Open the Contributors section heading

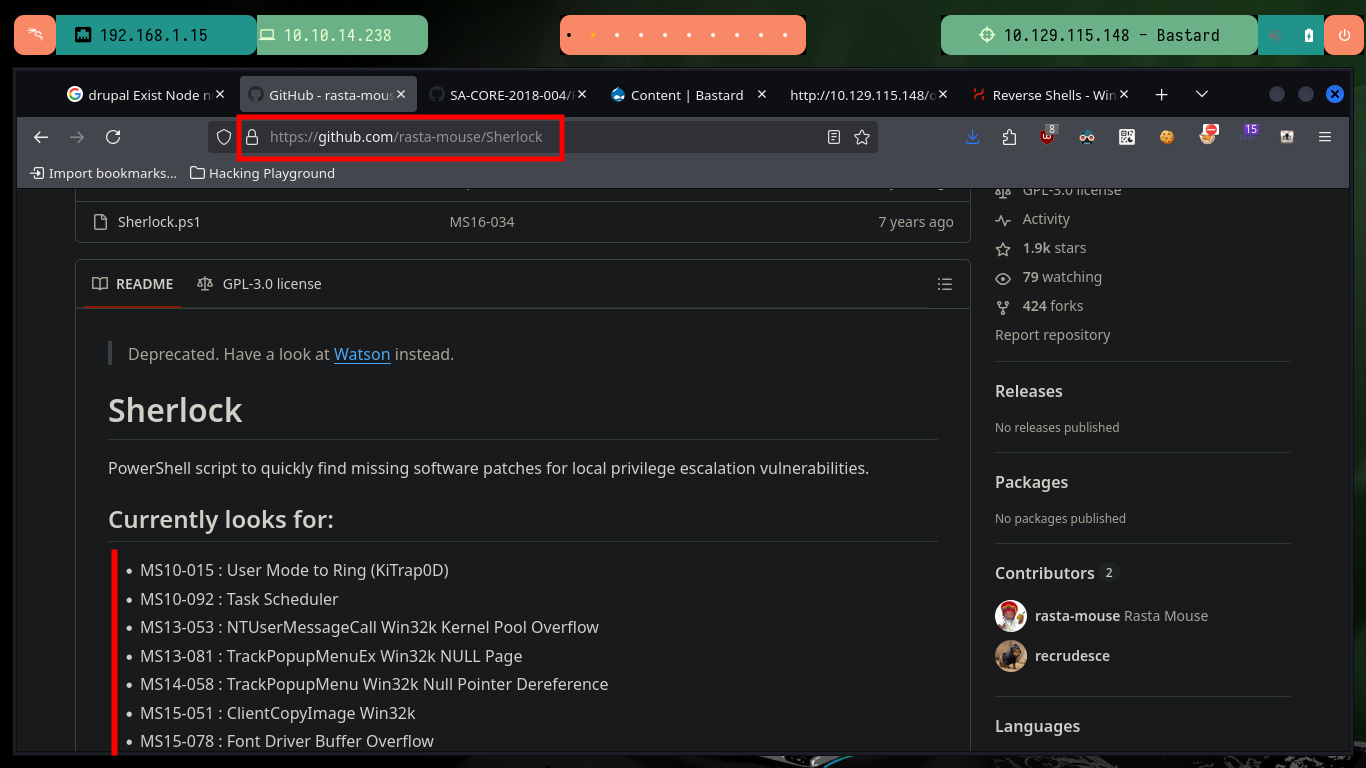pos(1045,573)
